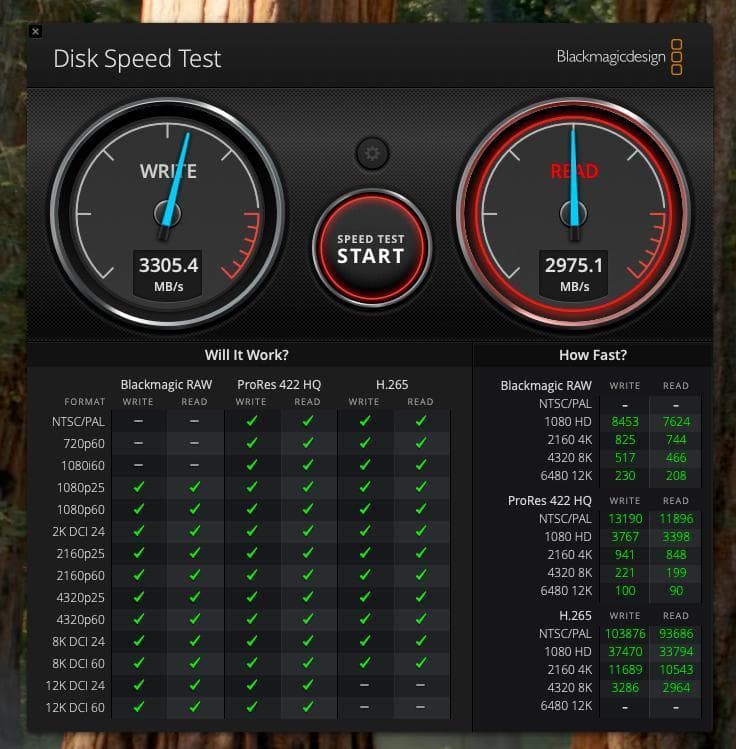Select the Will It Work? heading
The image size is (736, 749).
click(246, 355)
